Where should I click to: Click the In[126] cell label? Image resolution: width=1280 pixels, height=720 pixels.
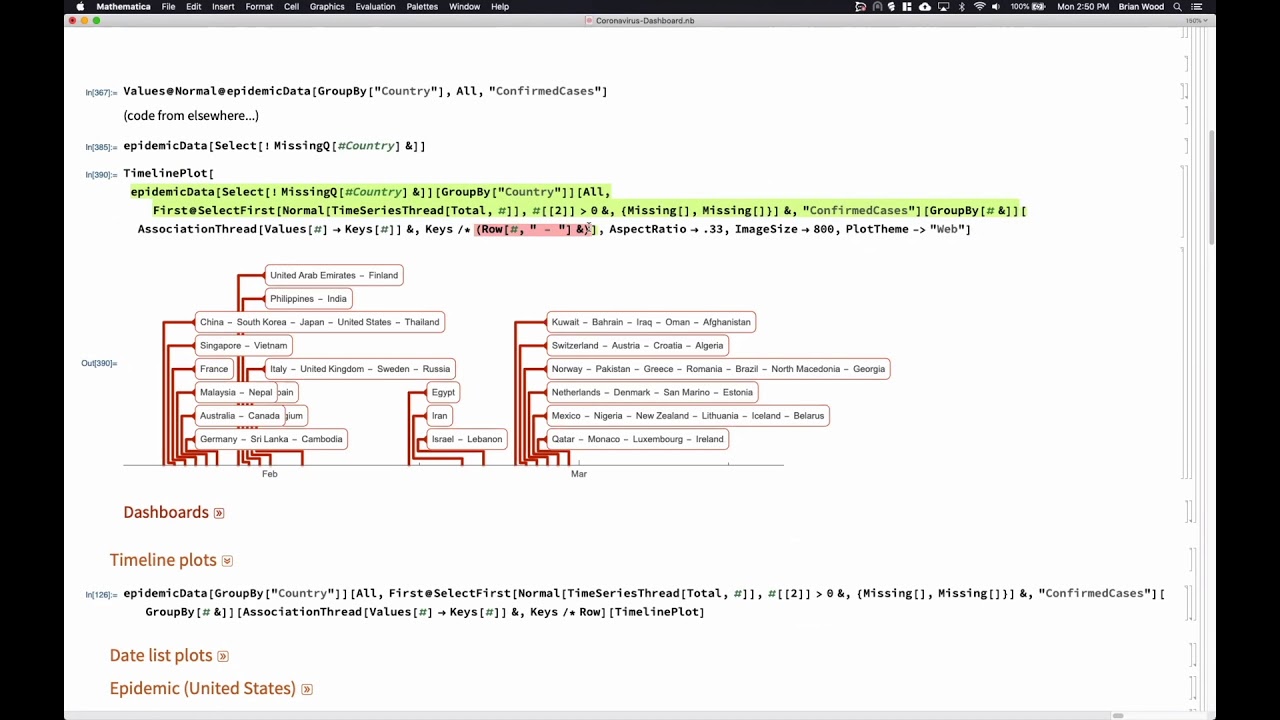pyautogui.click(x=101, y=595)
